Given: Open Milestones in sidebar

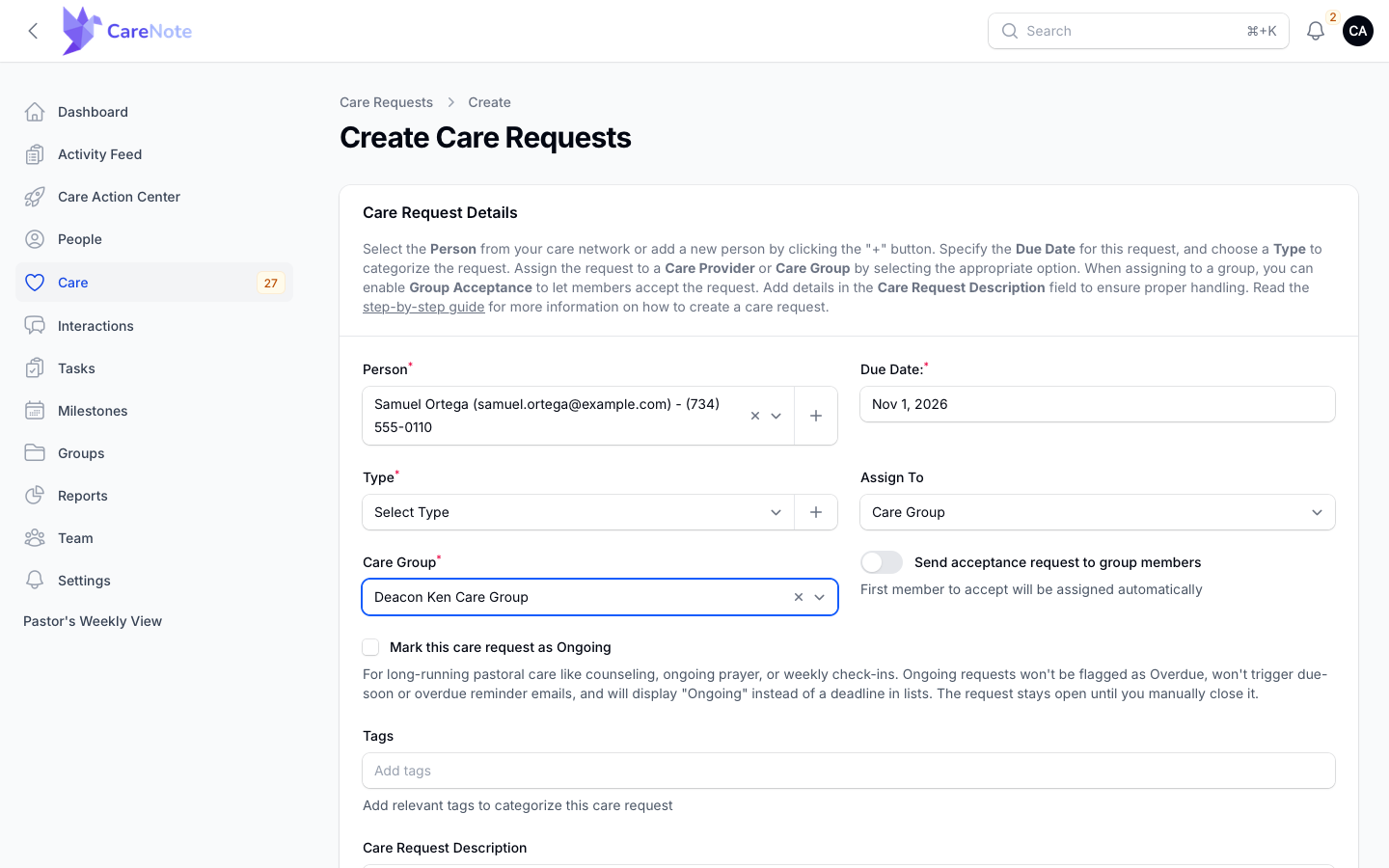Looking at the screenshot, I should point(154,411).
